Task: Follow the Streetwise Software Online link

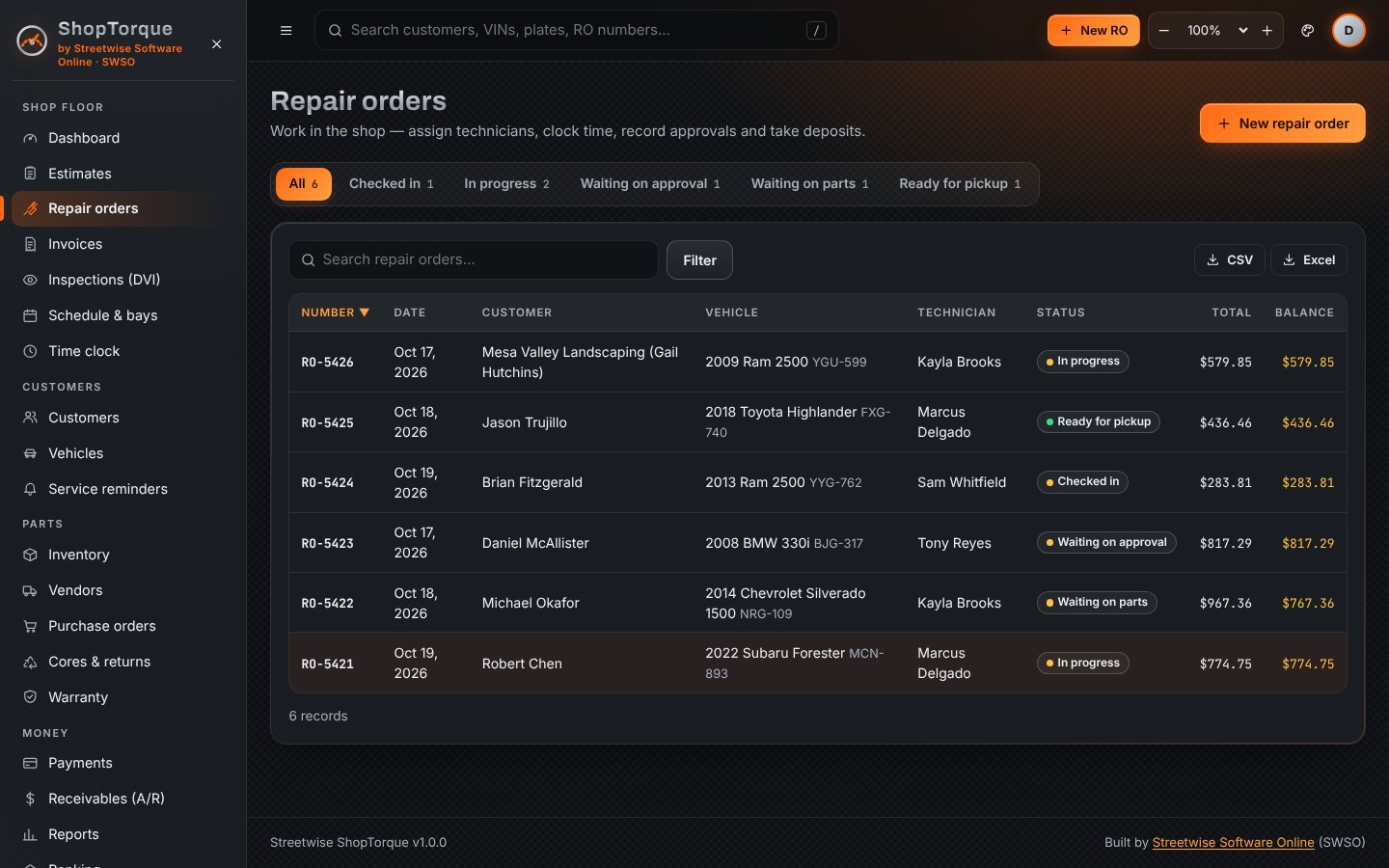Action: coord(1233,842)
